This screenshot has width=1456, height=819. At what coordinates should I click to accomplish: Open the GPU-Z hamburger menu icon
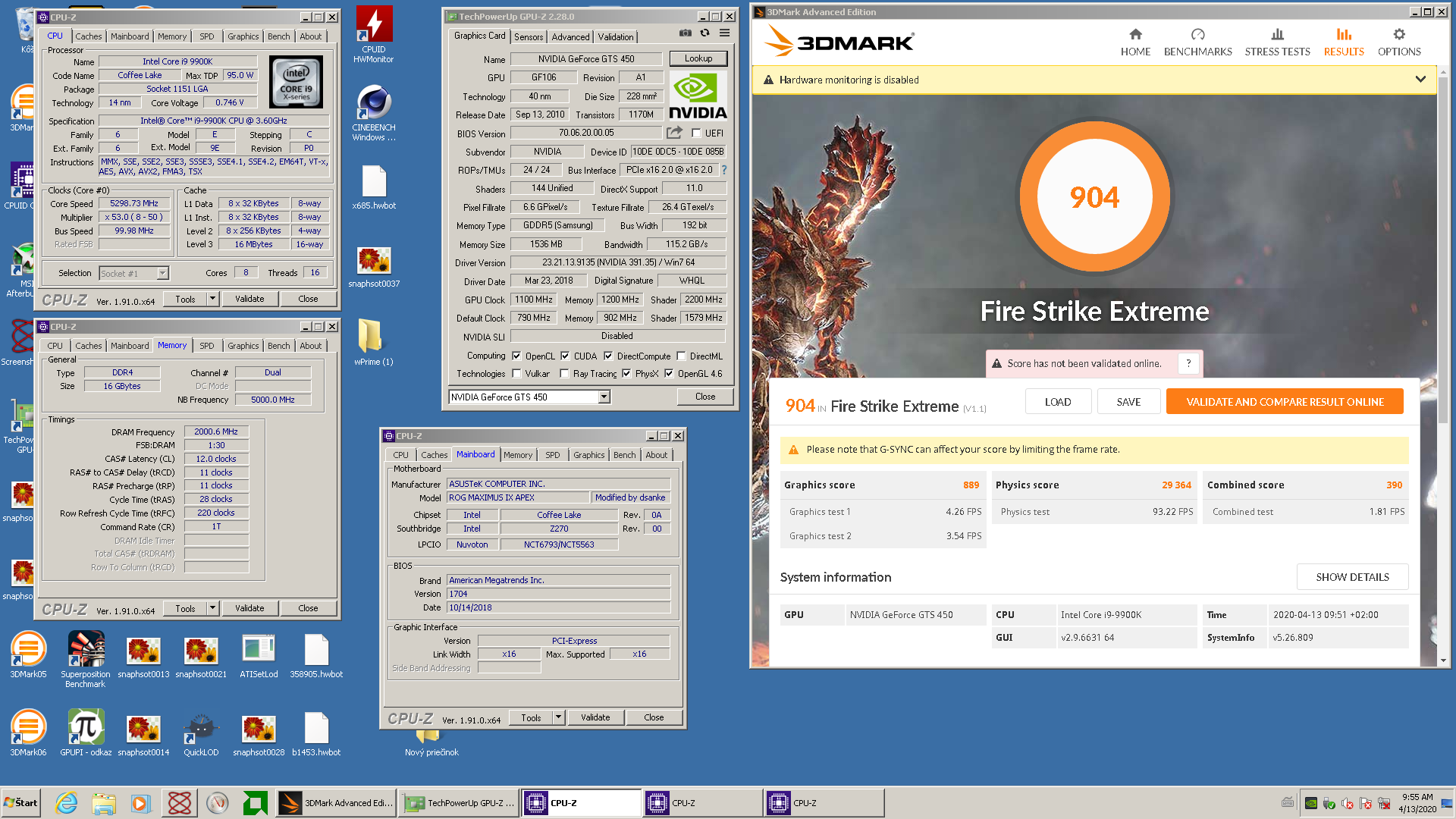tap(724, 33)
